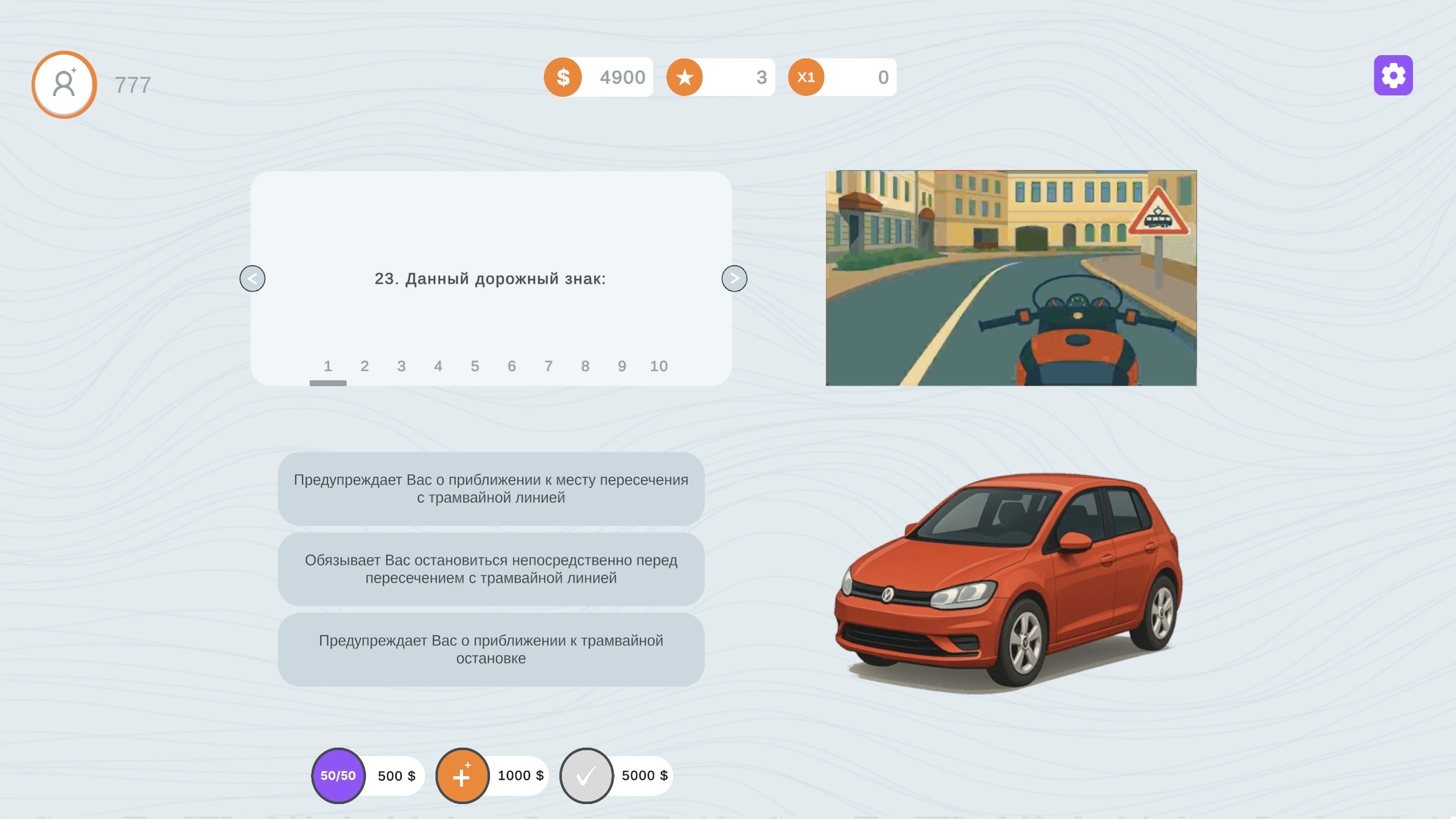This screenshot has height=819, width=1456.
Task: Go to the next question with right arrow
Action: [734, 278]
